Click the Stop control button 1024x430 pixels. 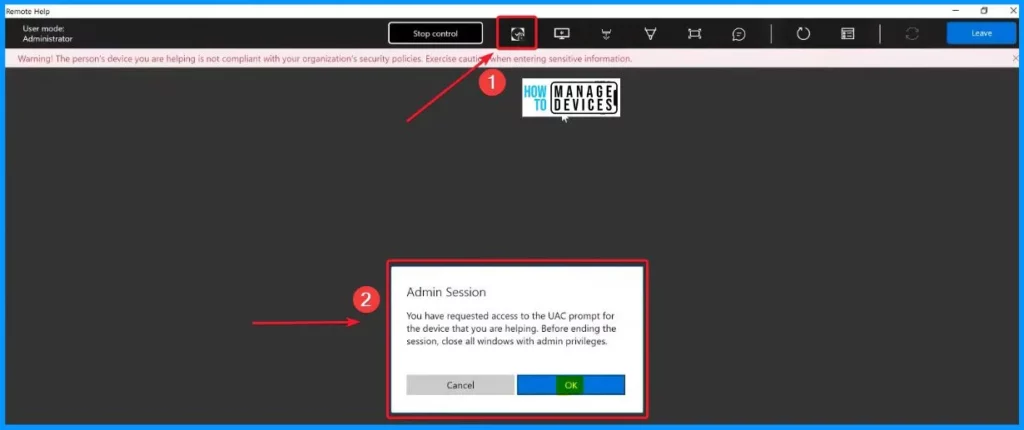436,33
